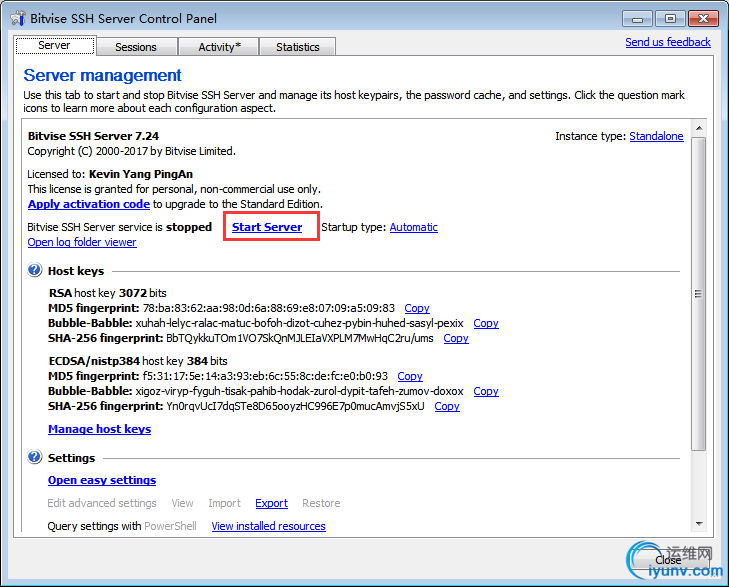Click the Host keys help question mark icon
The image size is (729, 587).
pyautogui.click(x=35, y=270)
